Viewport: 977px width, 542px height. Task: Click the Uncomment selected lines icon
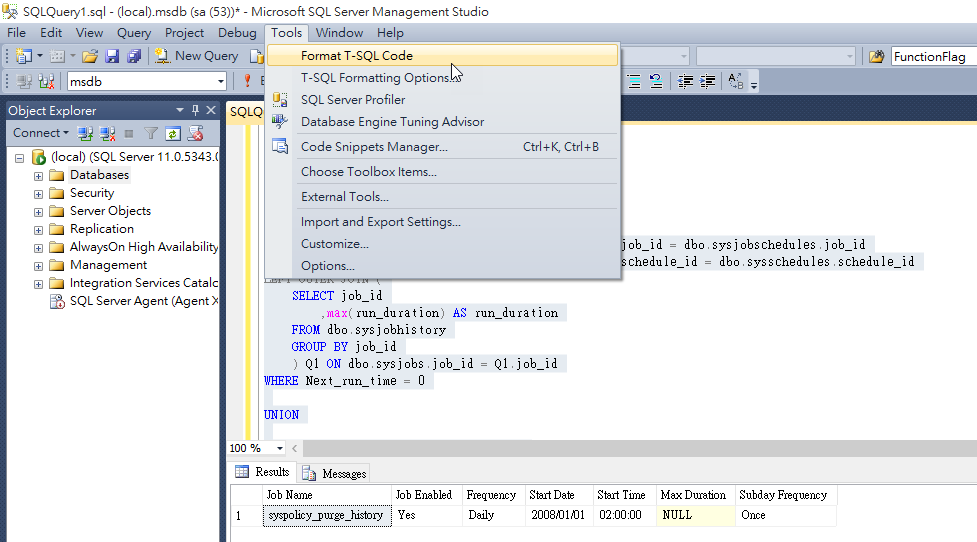(x=655, y=82)
